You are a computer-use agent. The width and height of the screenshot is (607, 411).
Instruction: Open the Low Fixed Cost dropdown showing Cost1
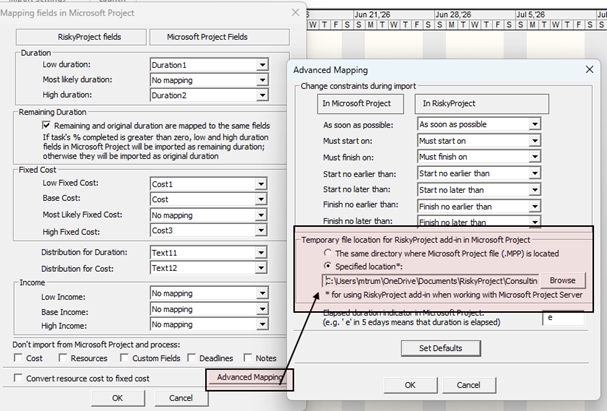pos(209,184)
